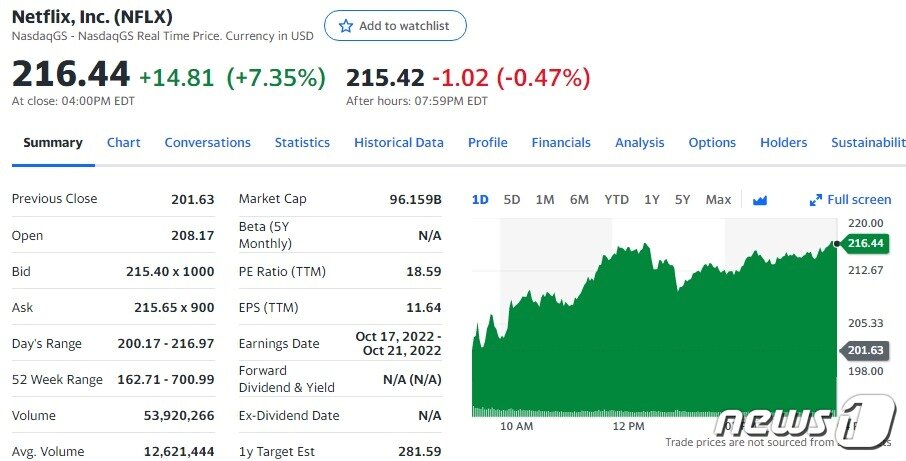Click the Full screen expand arrows icon
Screen dimensions: 906x461
[815, 200]
